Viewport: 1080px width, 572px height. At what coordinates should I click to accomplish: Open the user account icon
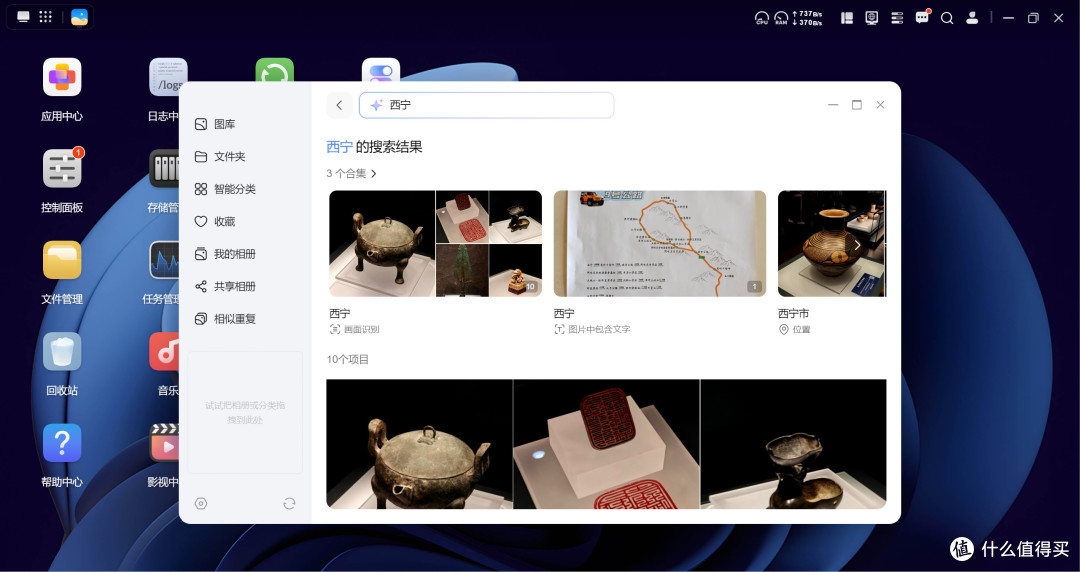(972, 18)
